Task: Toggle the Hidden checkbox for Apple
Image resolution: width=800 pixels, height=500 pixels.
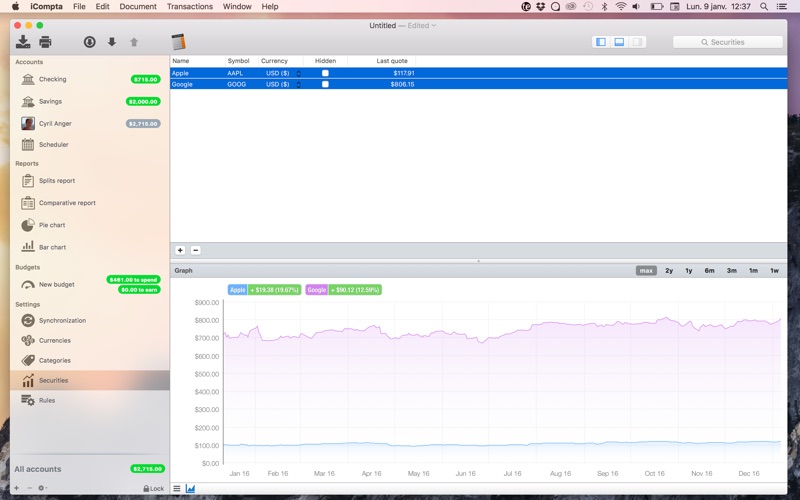Action: (x=325, y=73)
